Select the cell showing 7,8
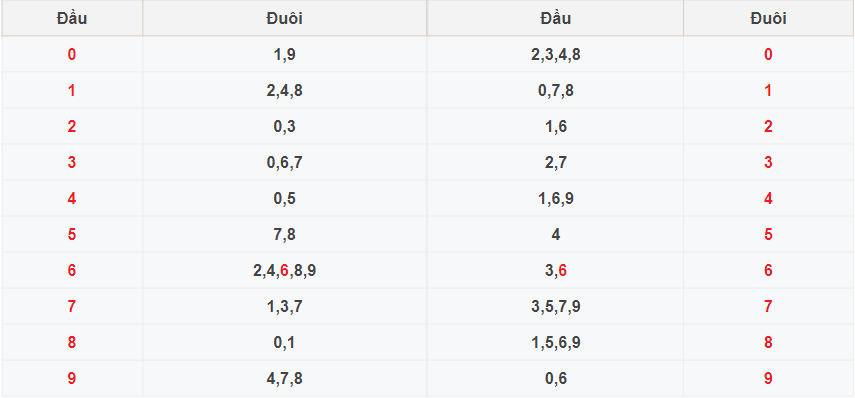The width and height of the screenshot is (855, 398). tap(284, 234)
